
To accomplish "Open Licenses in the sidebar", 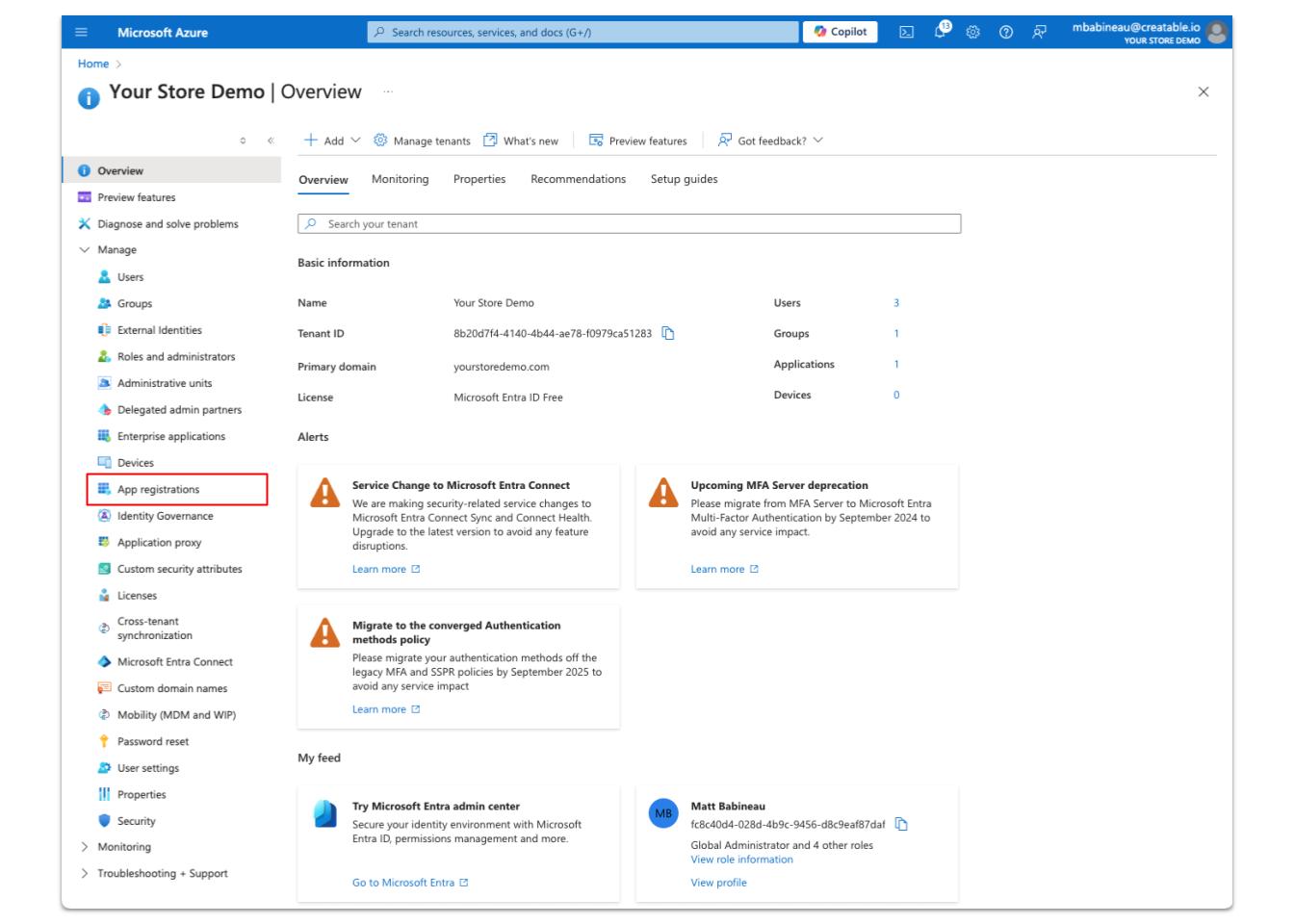I will tap(137, 596).
